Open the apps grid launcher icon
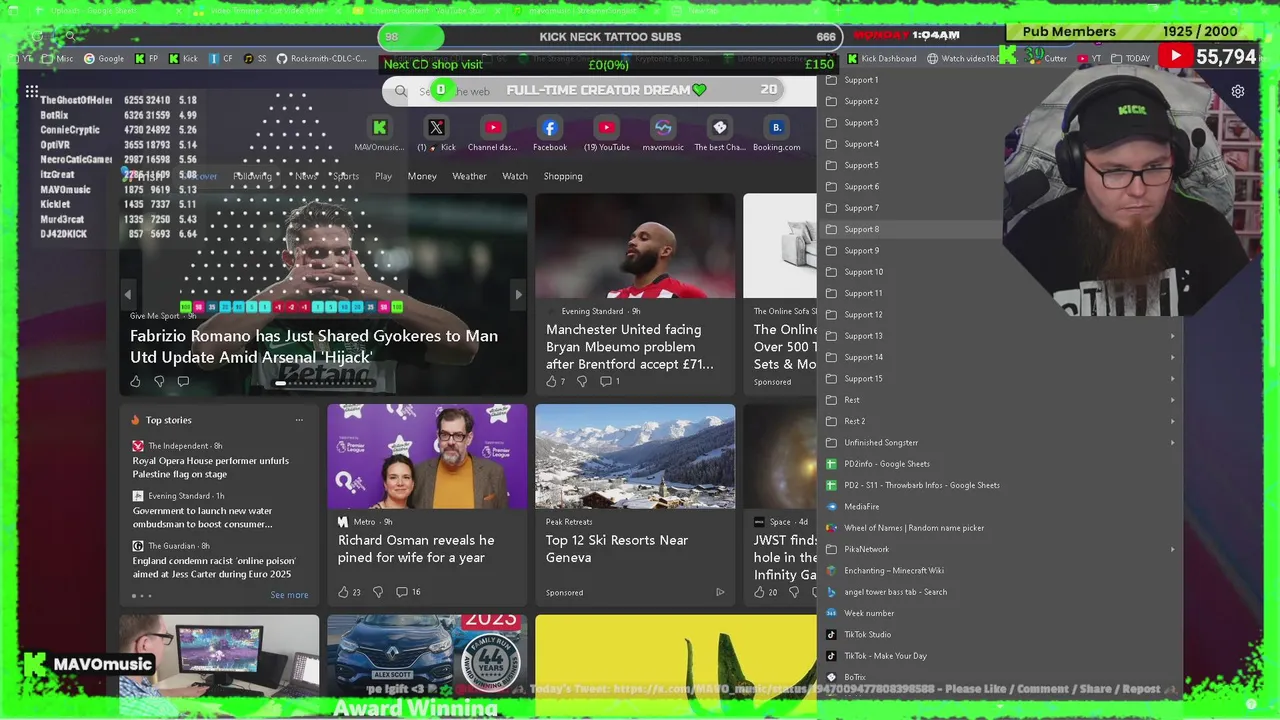 pos(32,91)
